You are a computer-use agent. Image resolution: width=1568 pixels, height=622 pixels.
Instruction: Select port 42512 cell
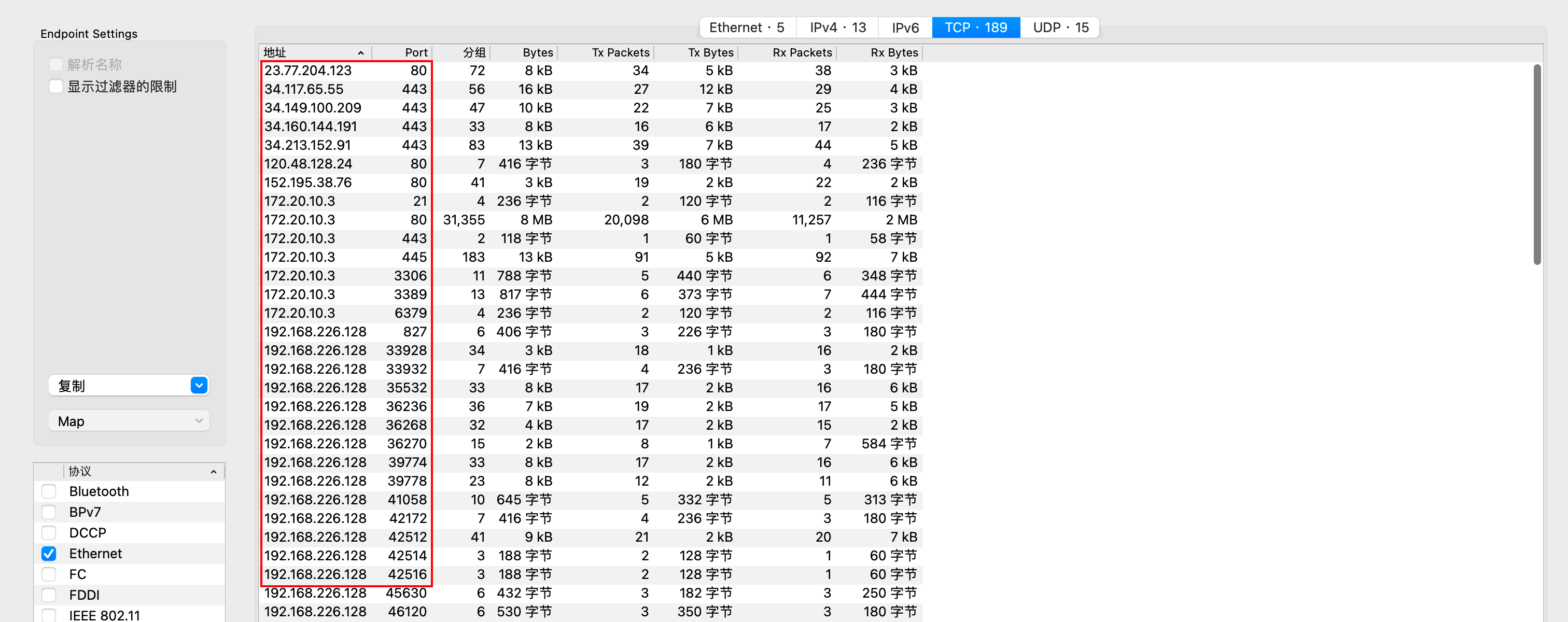(x=407, y=537)
